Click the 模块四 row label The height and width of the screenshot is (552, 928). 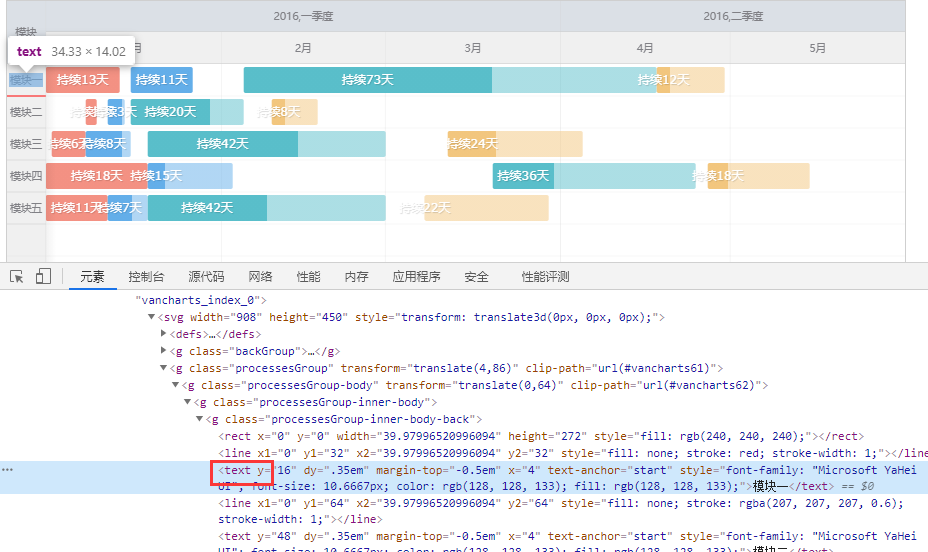(x=26, y=176)
